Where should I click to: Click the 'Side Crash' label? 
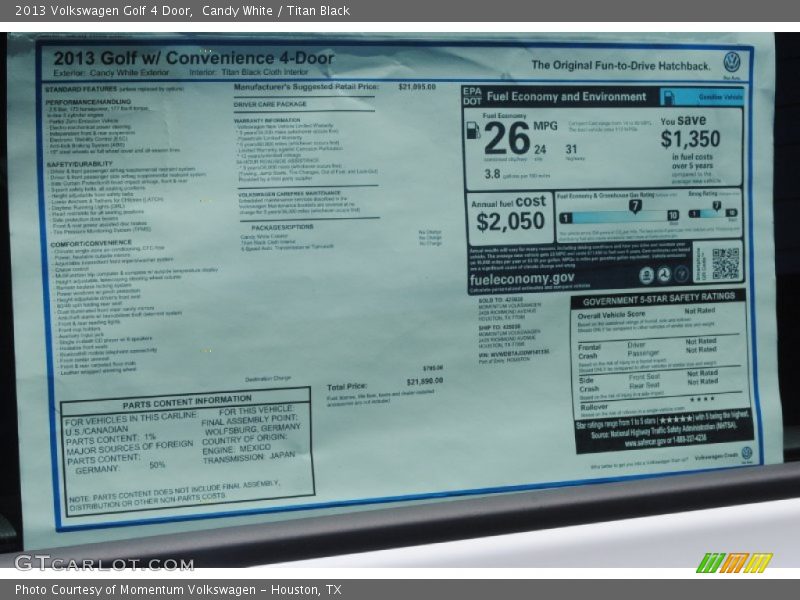tap(588, 384)
